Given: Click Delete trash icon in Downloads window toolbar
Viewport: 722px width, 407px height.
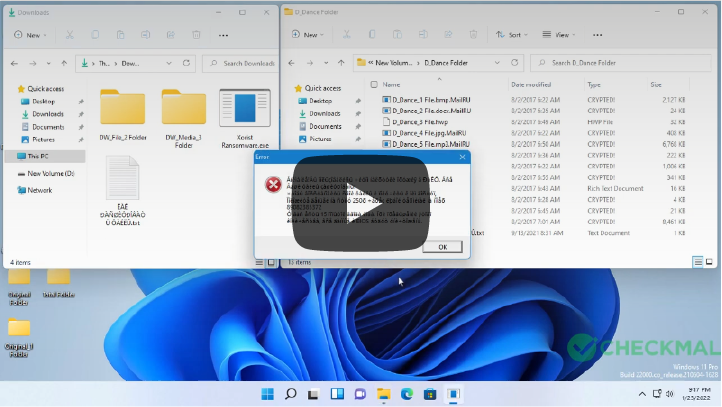Looking at the screenshot, I should tap(196, 35).
